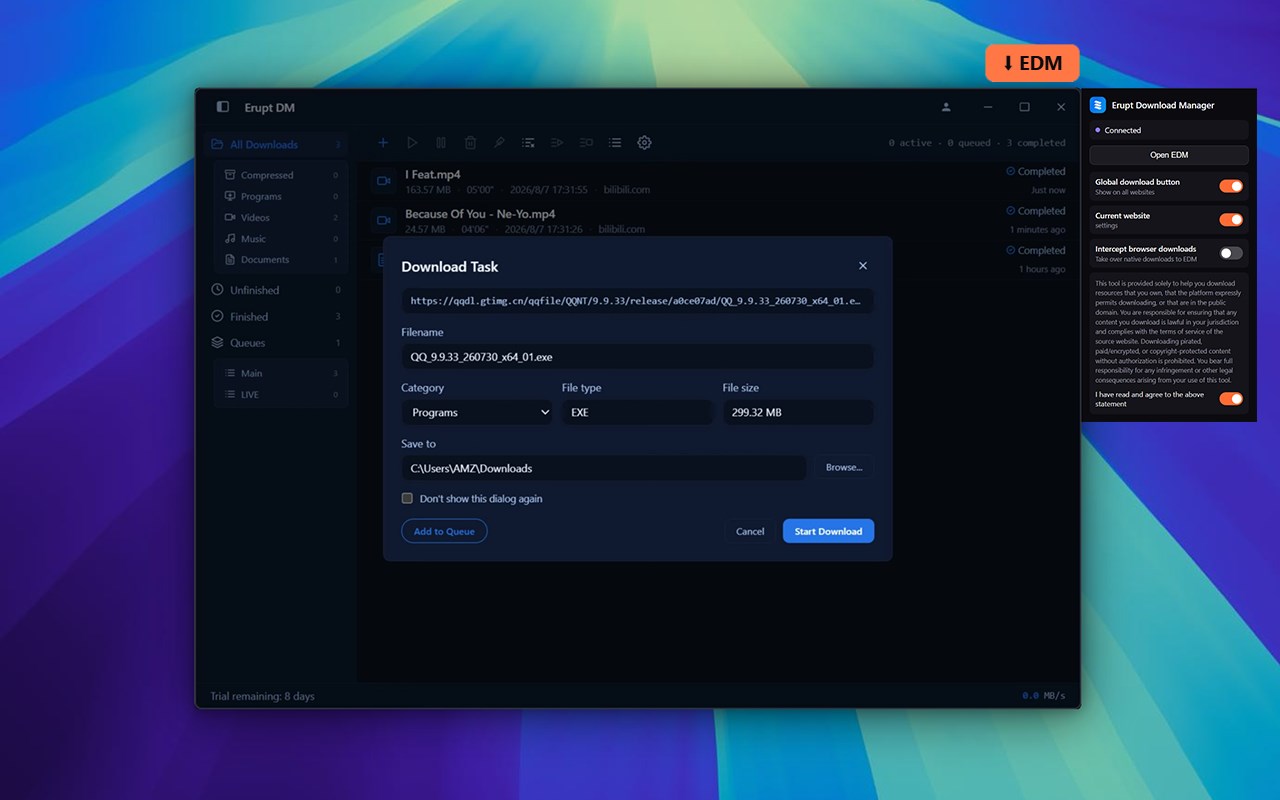This screenshot has width=1280, height=800.
Task: Check Don't show this dialog again
Action: click(x=407, y=498)
